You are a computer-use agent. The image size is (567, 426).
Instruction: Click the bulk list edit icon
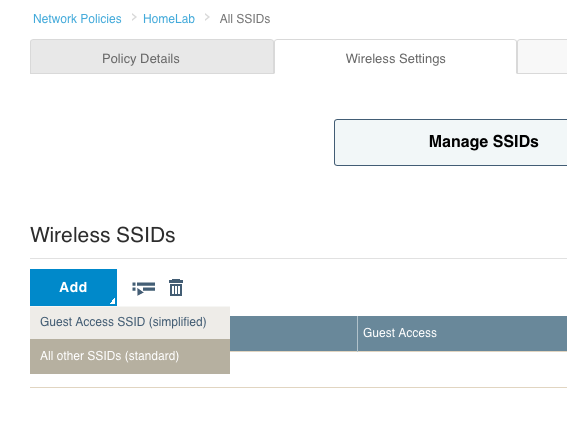pyautogui.click(x=144, y=288)
